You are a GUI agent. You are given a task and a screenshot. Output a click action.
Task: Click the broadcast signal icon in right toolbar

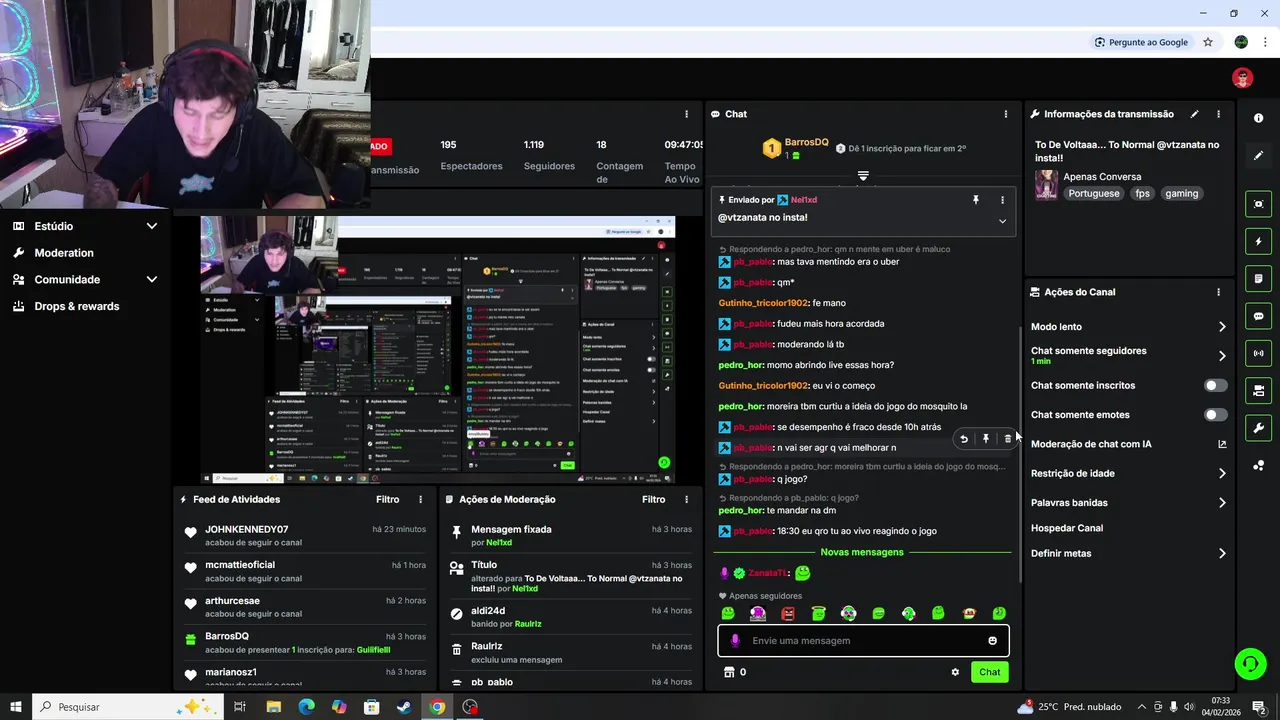1258,353
